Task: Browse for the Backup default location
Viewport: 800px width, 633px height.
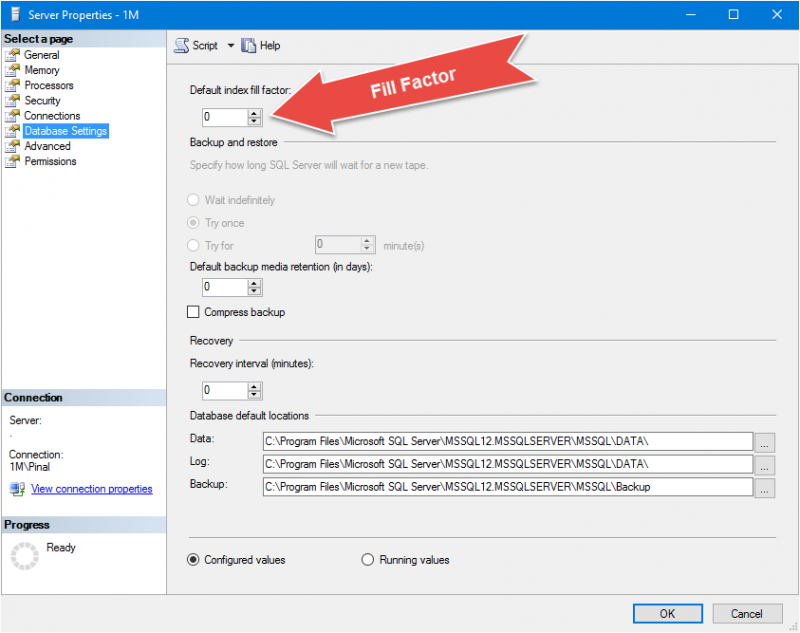Action: point(765,489)
